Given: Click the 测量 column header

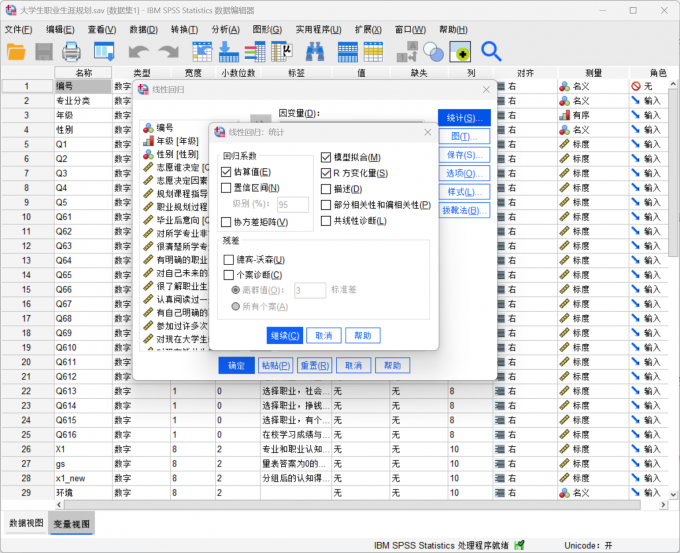Looking at the screenshot, I should 593,73.
